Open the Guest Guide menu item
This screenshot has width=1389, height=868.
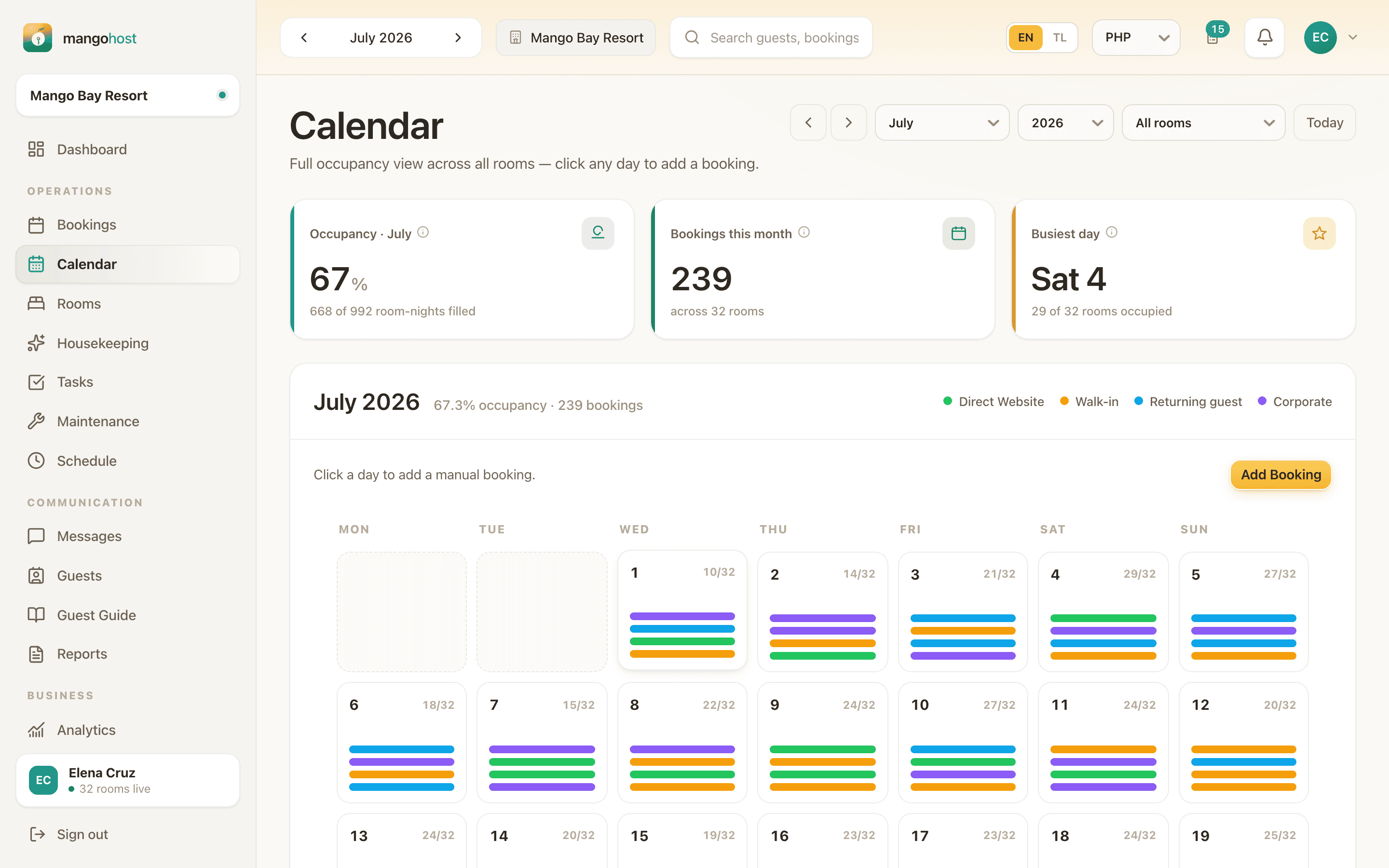127,615
